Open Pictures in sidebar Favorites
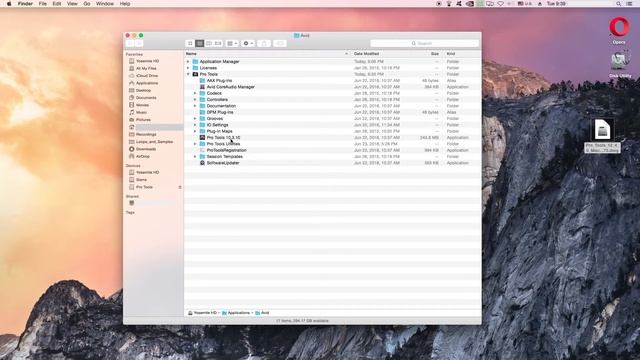This screenshot has width=640, height=360. [x=143, y=120]
